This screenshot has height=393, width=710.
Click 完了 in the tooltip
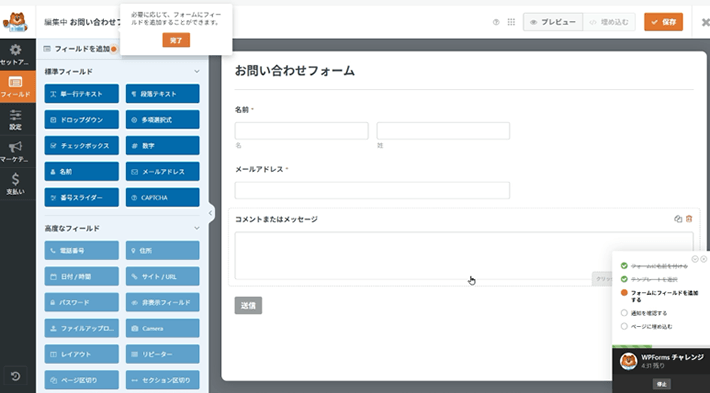176,40
